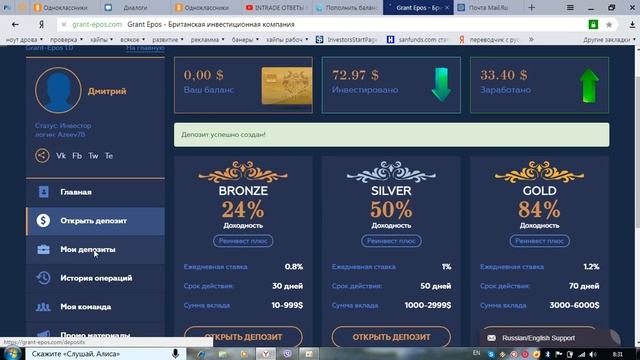Viewport: 640px width, 360px height.
Task: Open История операций menu item
Action: click(96, 278)
